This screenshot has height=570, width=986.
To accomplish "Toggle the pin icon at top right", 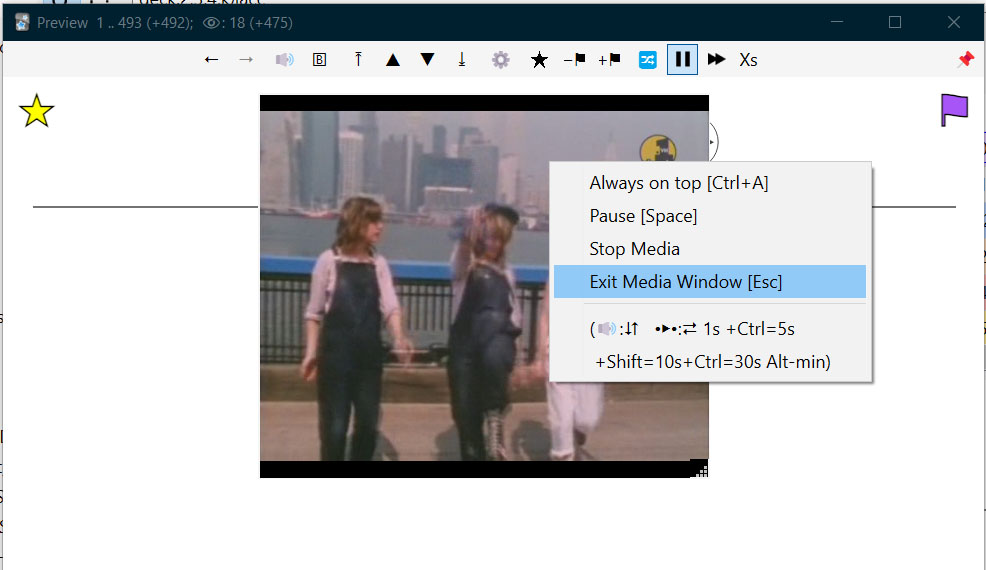I will click(x=965, y=60).
